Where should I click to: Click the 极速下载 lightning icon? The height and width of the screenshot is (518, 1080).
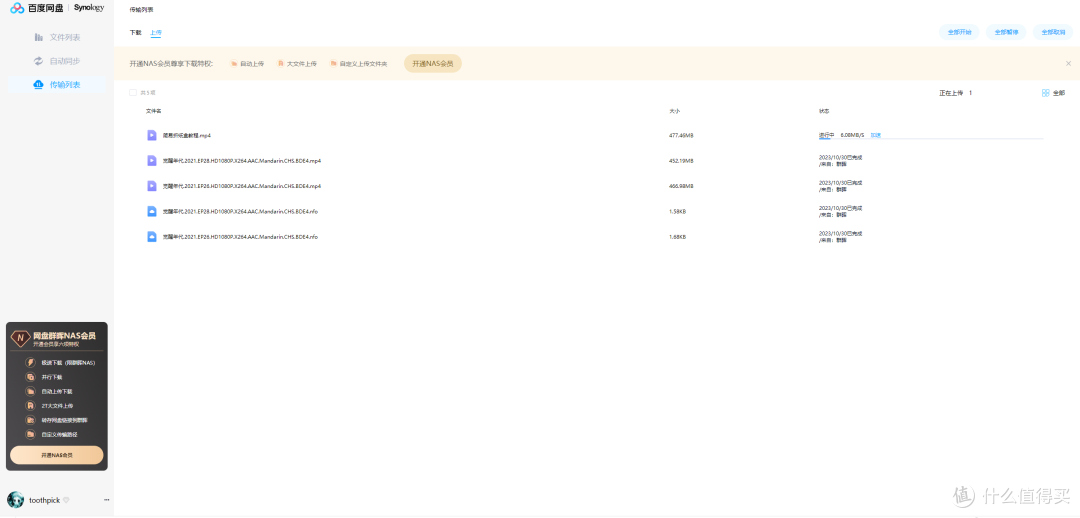30,362
